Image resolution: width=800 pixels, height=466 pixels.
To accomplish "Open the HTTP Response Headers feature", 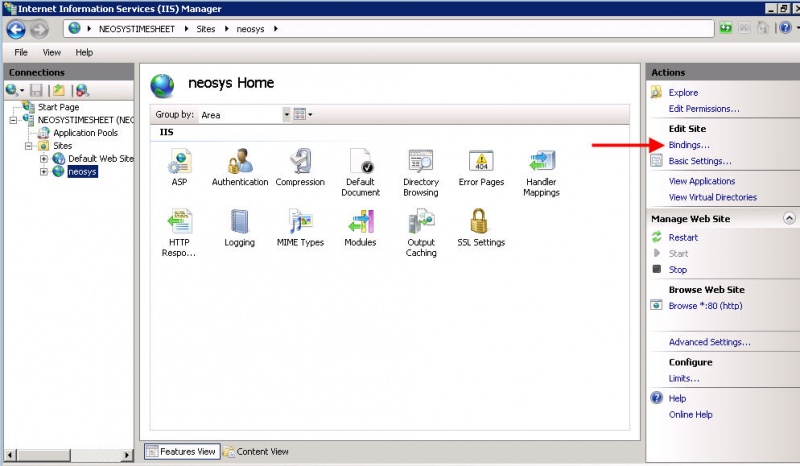I will (x=179, y=232).
